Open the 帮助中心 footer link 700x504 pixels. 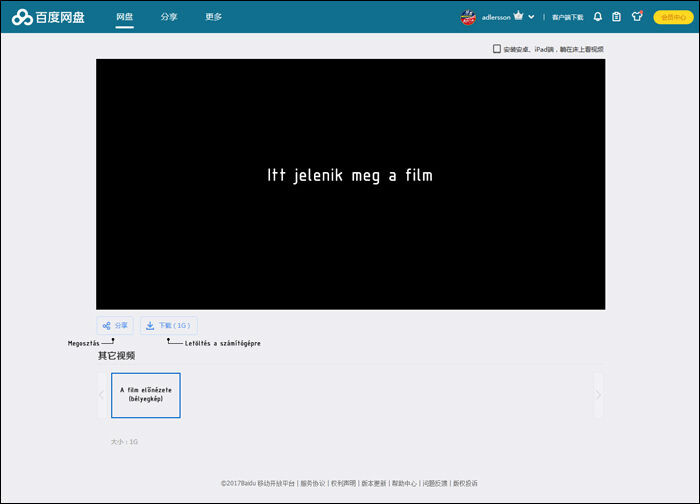click(404, 483)
